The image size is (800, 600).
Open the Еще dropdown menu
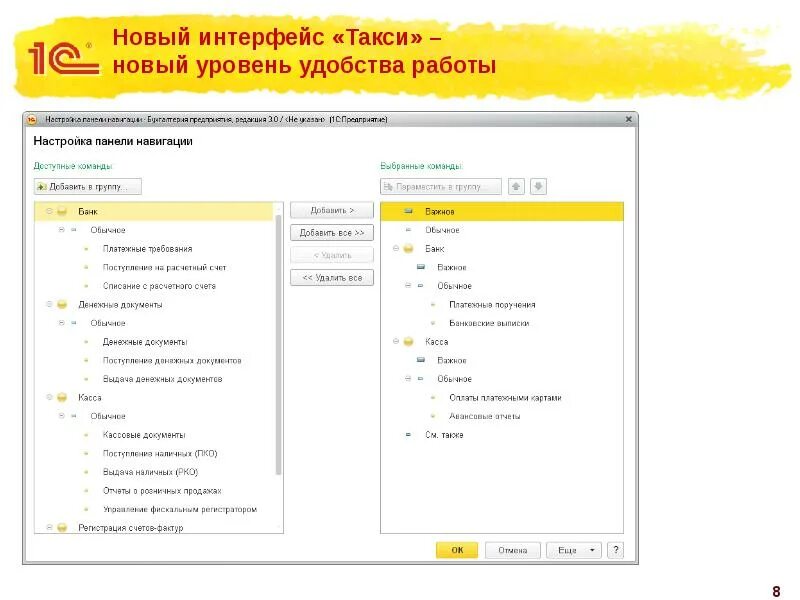574,550
